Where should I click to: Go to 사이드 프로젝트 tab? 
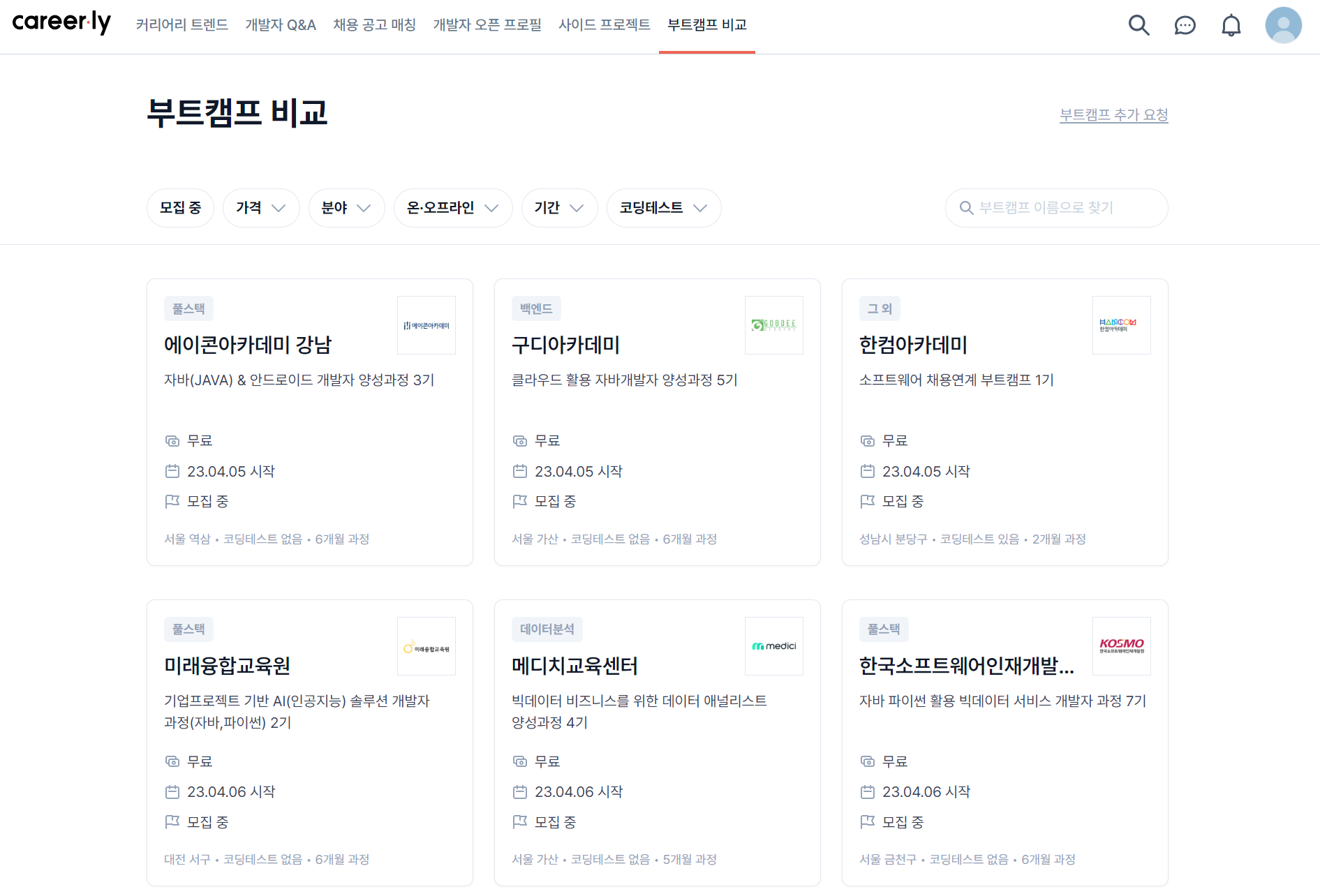click(x=605, y=25)
